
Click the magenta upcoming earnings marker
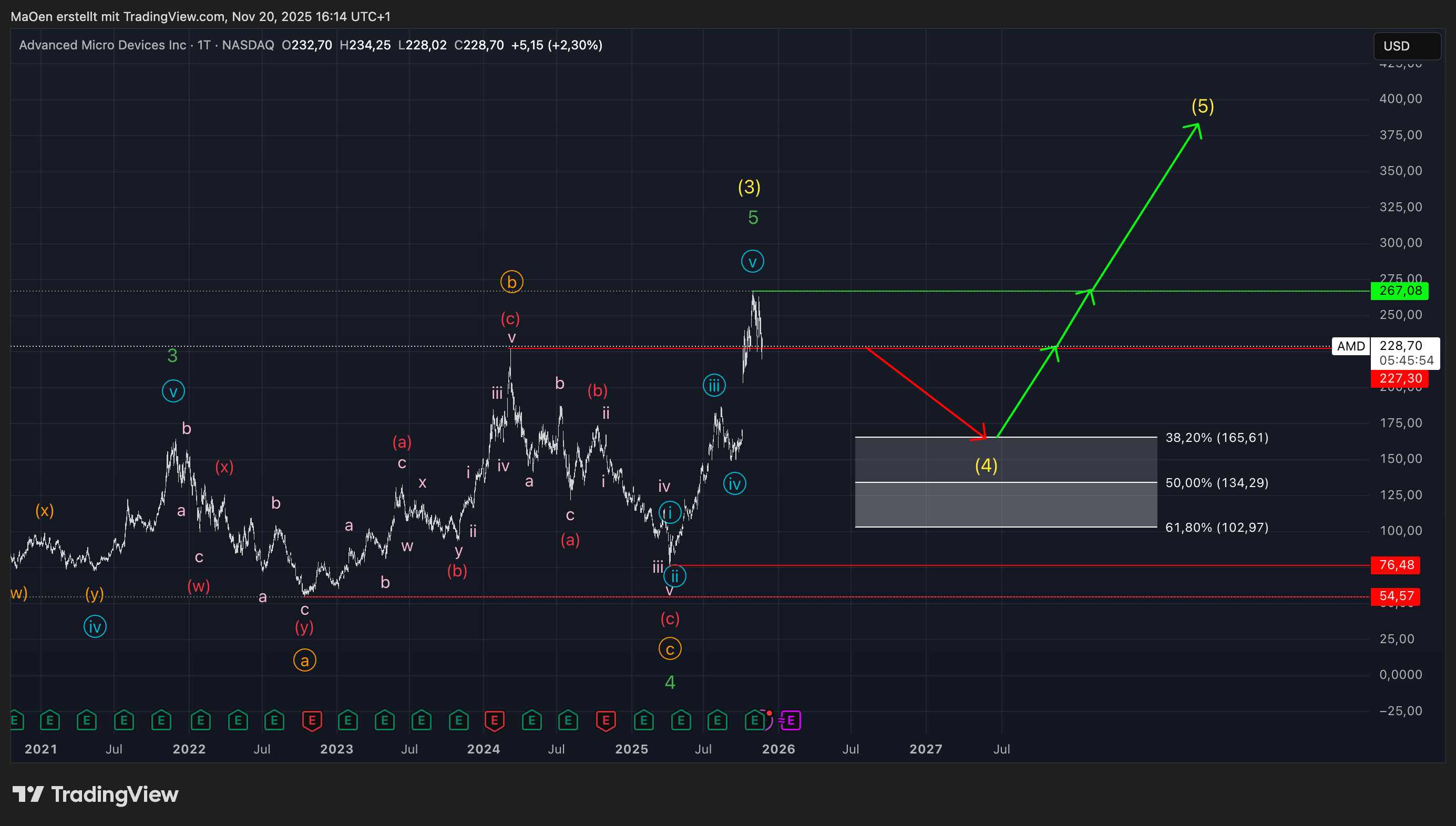pos(791,720)
